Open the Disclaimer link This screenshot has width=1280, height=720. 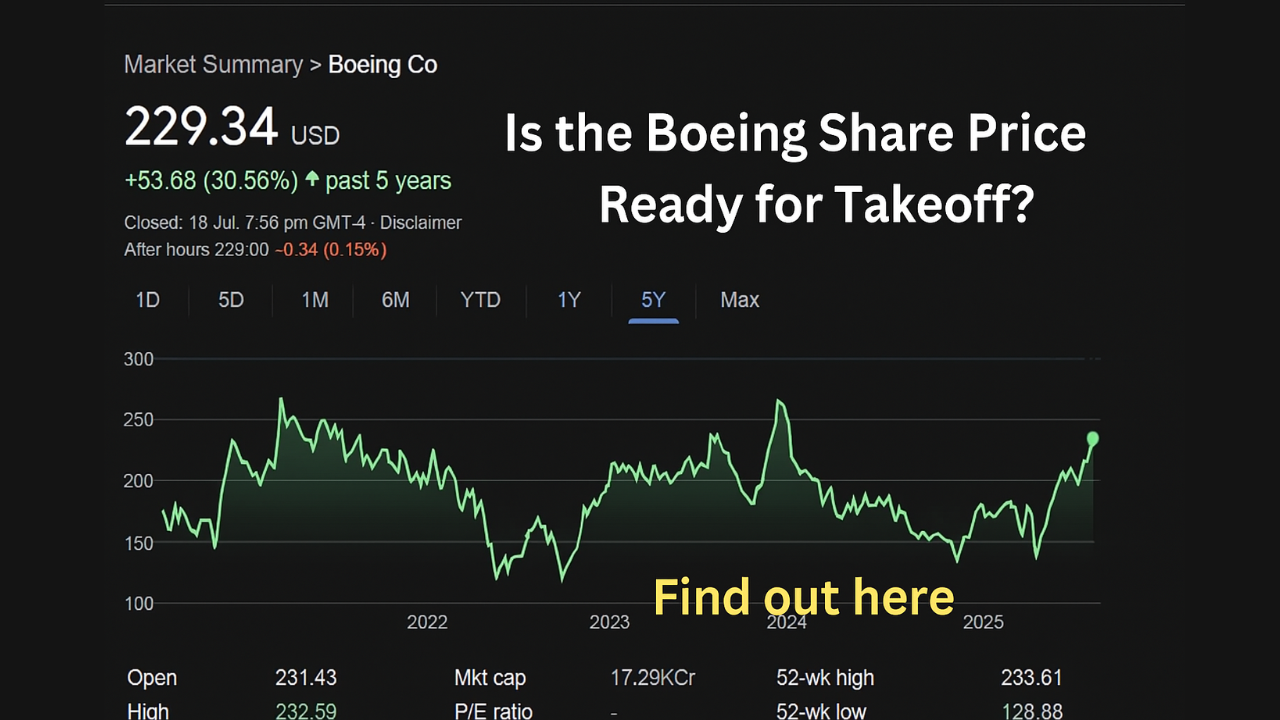pyautogui.click(x=421, y=223)
